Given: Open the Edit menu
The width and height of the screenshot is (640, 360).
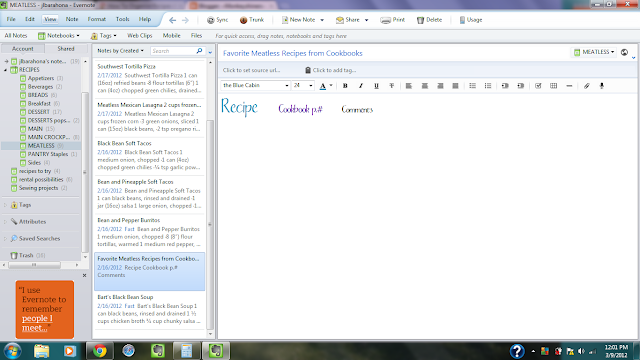Looking at the screenshot, I should tap(30, 19).
